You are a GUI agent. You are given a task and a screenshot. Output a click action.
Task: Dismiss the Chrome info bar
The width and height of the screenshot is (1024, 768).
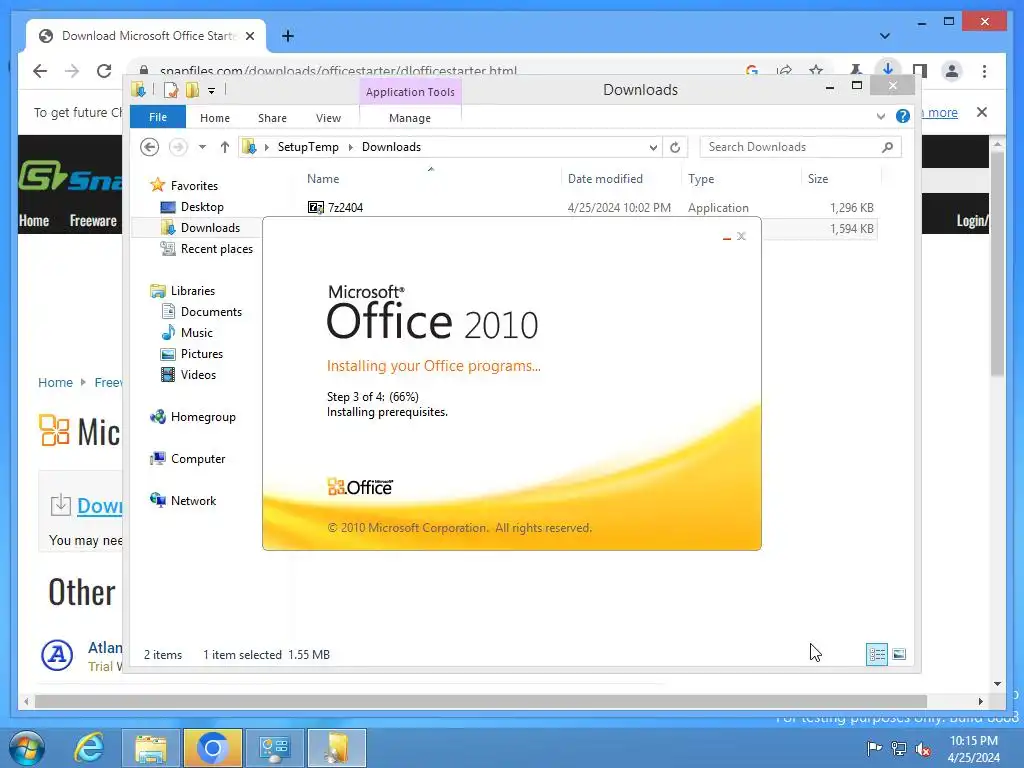click(982, 112)
